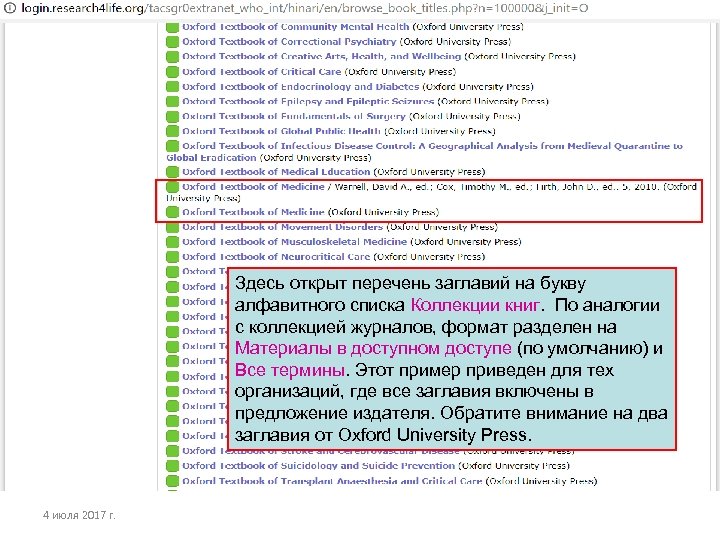Open Oxford Textbook of Correctional Psychiatry

pos(289,41)
